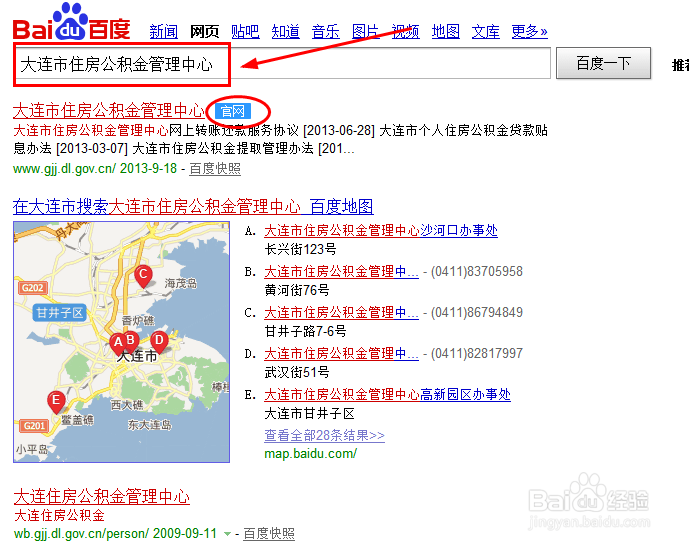
Task: Open result B link at 黄河街76号
Action: [341, 271]
